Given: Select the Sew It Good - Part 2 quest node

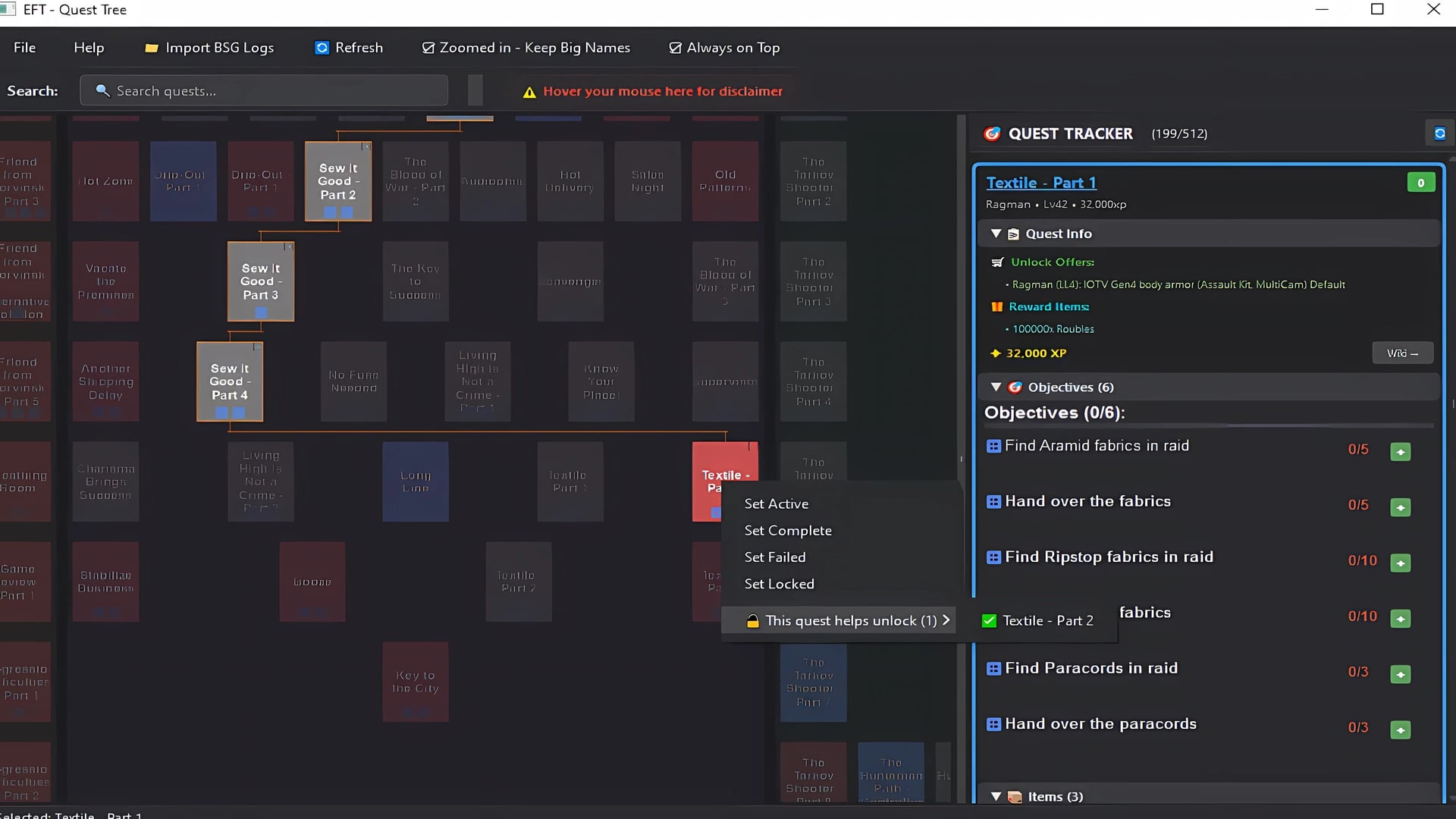Looking at the screenshot, I should click(x=338, y=181).
